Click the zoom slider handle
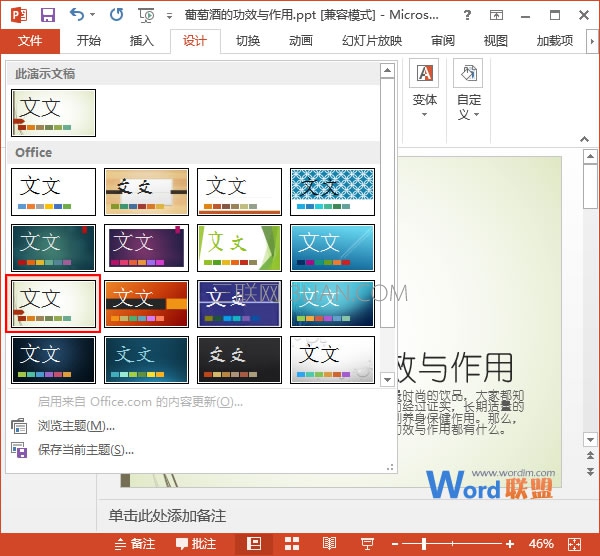The image size is (600, 556). (424, 544)
